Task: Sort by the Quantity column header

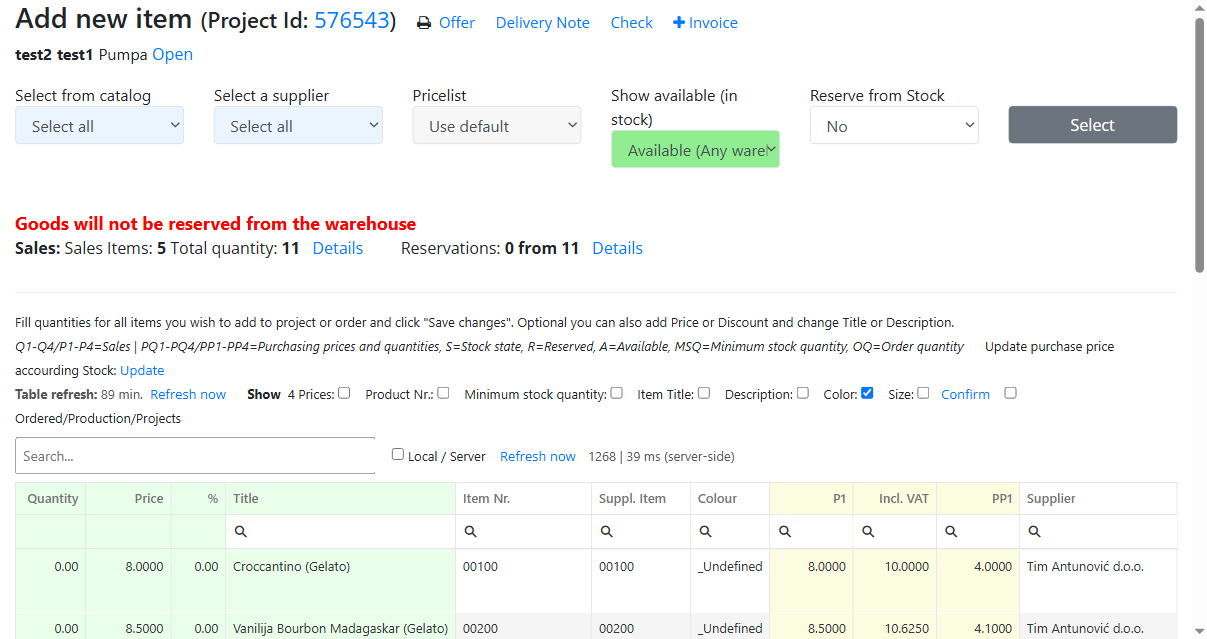Action: coord(51,498)
